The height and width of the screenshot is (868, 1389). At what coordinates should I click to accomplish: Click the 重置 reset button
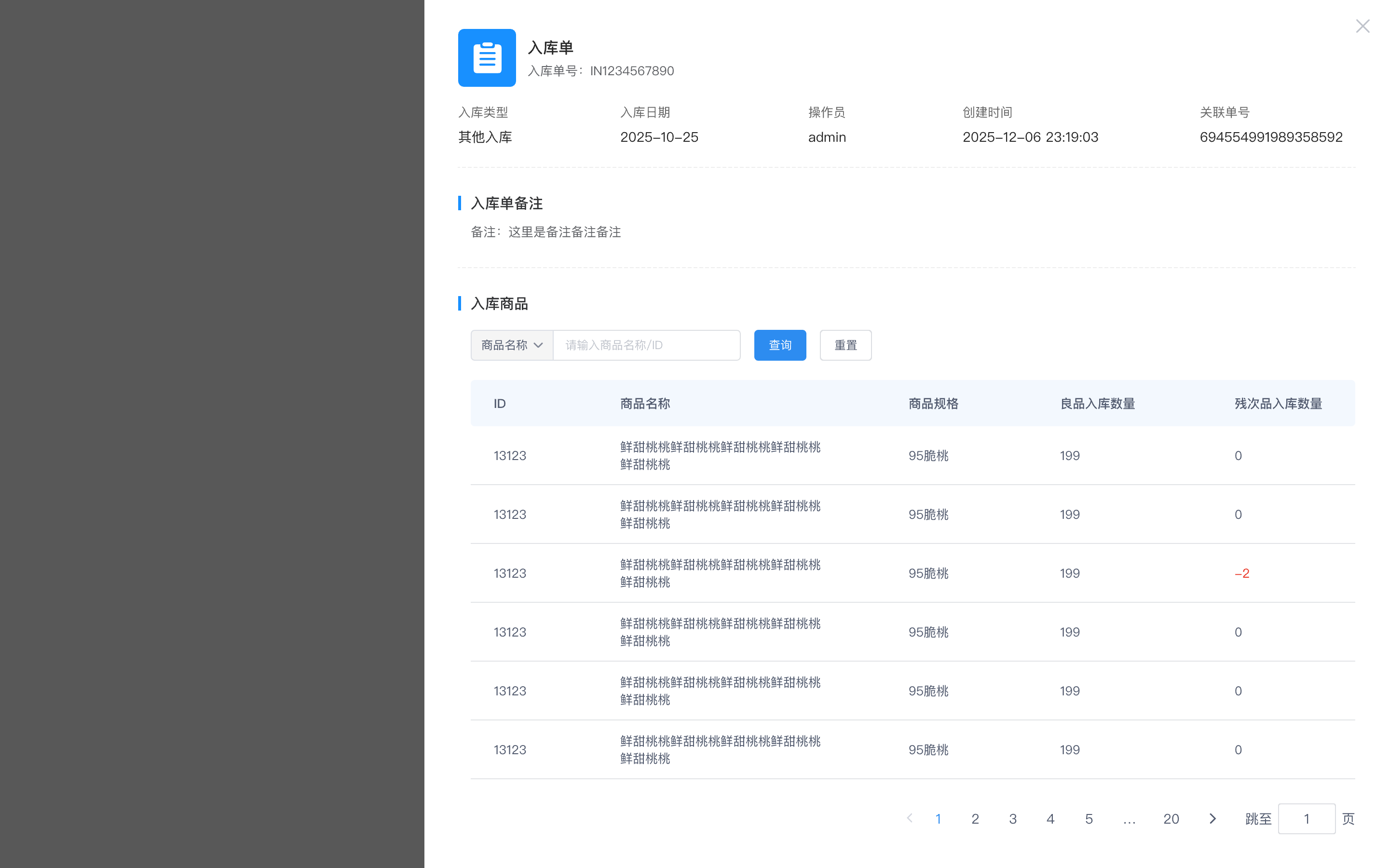(x=845, y=345)
